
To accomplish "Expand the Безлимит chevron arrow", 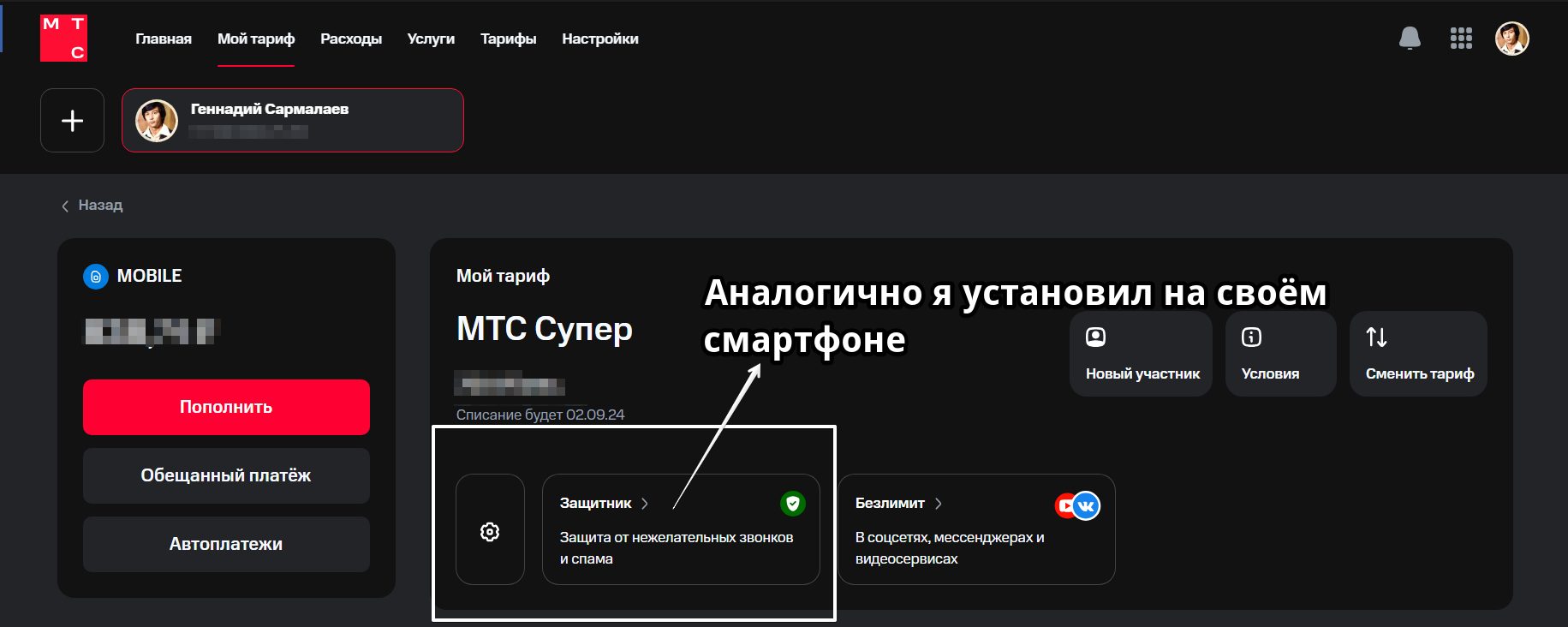I will coord(939,504).
